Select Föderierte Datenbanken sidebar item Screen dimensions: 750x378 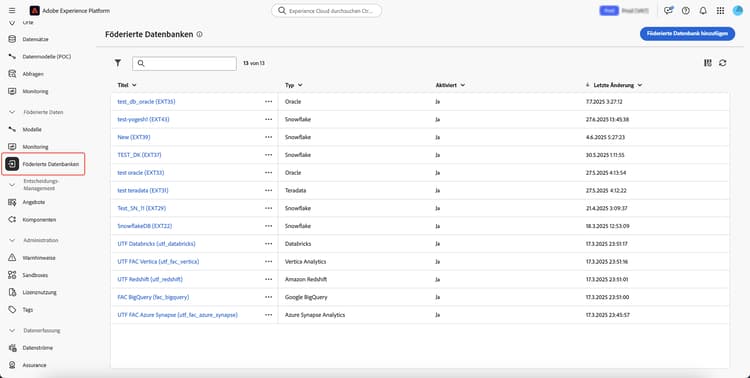click(x=44, y=164)
